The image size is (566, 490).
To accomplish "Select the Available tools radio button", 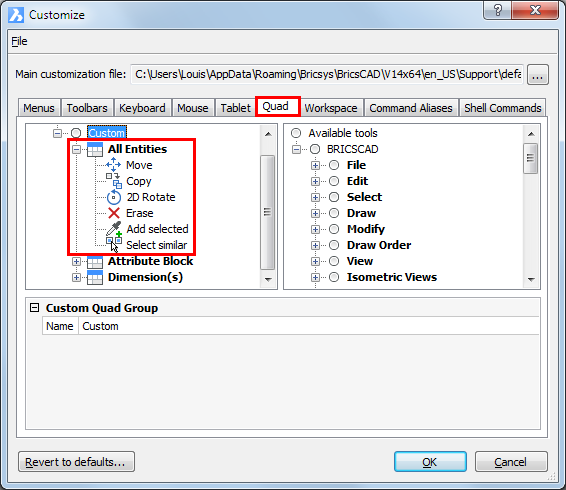I will coord(296,133).
